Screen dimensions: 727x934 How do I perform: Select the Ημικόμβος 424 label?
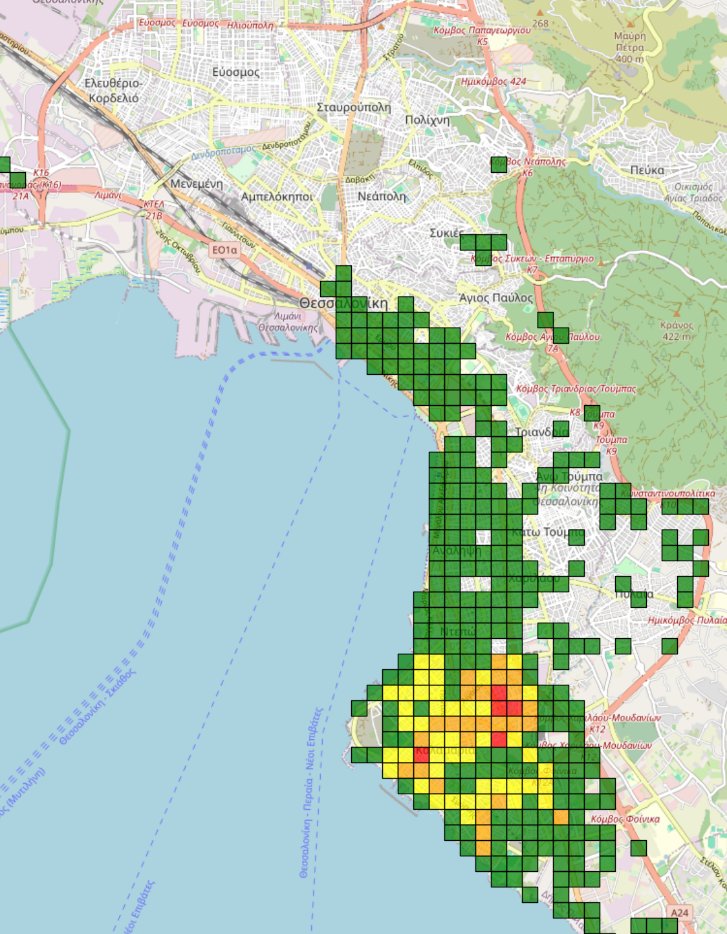click(x=493, y=81)
